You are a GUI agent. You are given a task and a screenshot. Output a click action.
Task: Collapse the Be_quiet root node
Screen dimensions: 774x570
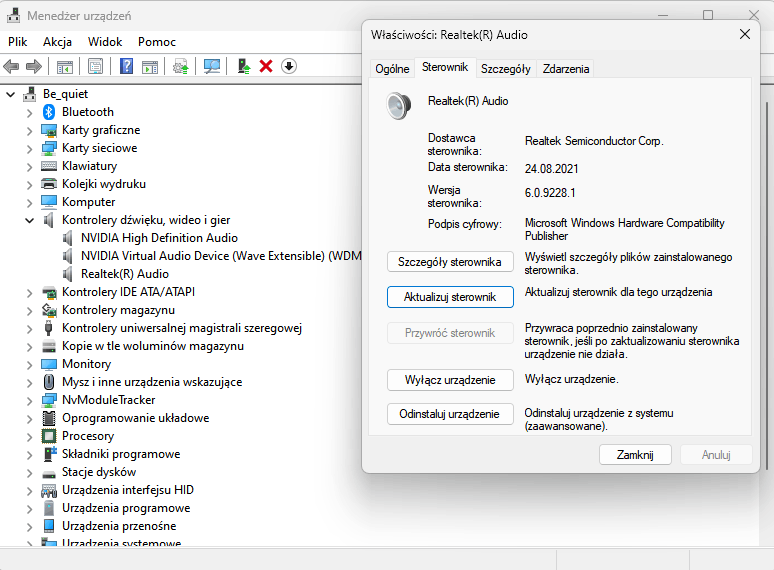coord(10,94)
